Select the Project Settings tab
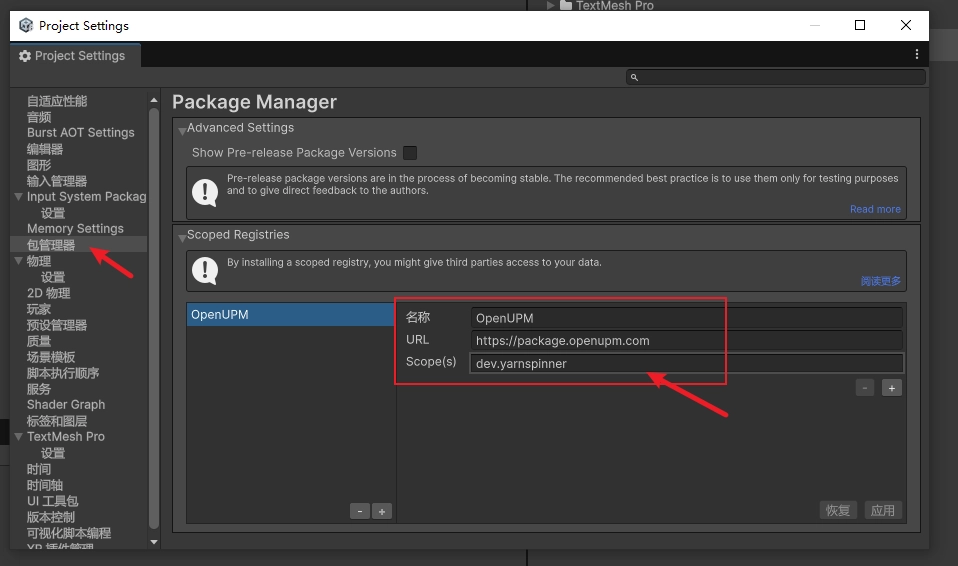The image size is (958, 566). click(75, 56)
